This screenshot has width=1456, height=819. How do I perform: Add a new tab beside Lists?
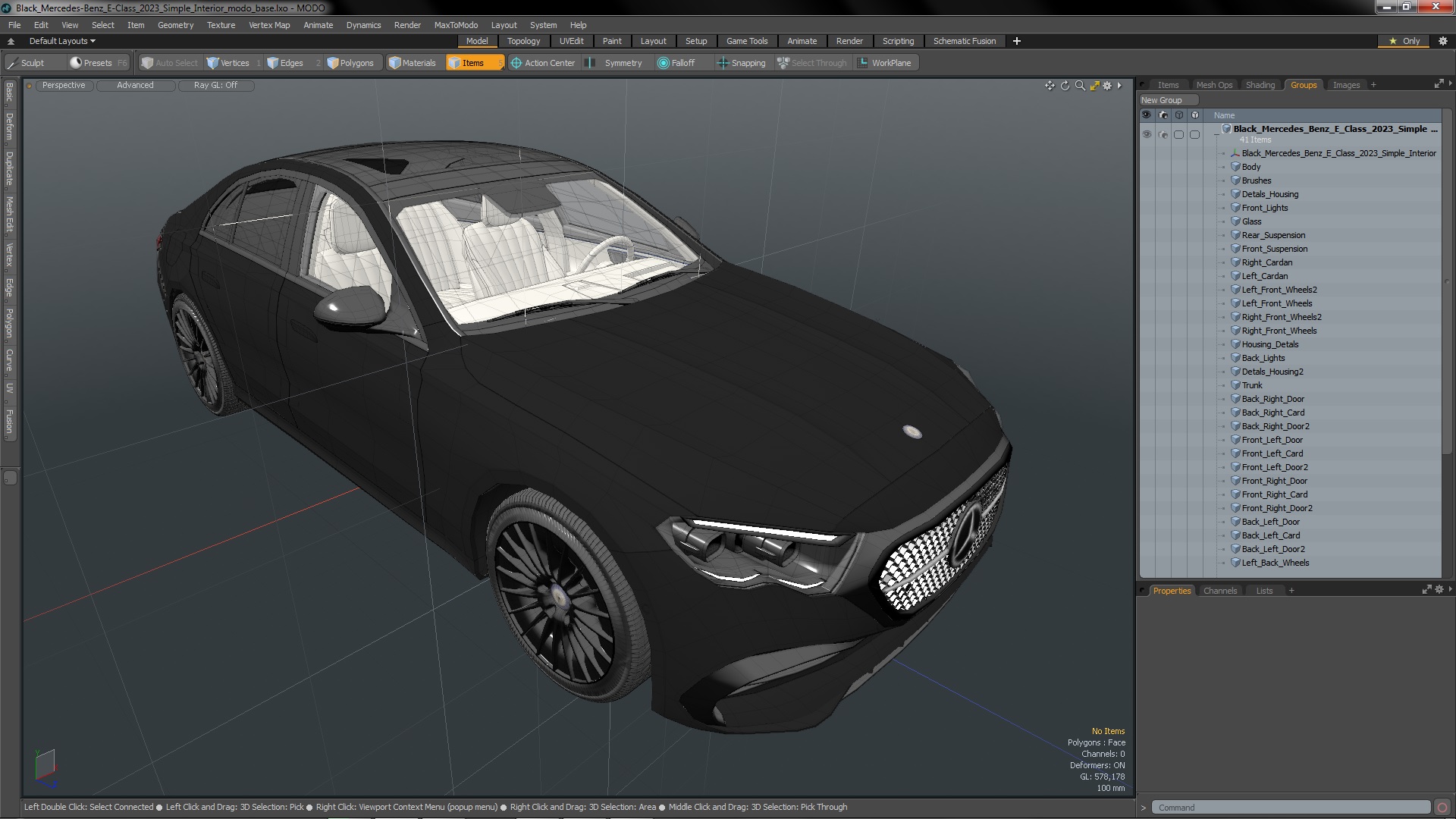[x=1291, y=591]
